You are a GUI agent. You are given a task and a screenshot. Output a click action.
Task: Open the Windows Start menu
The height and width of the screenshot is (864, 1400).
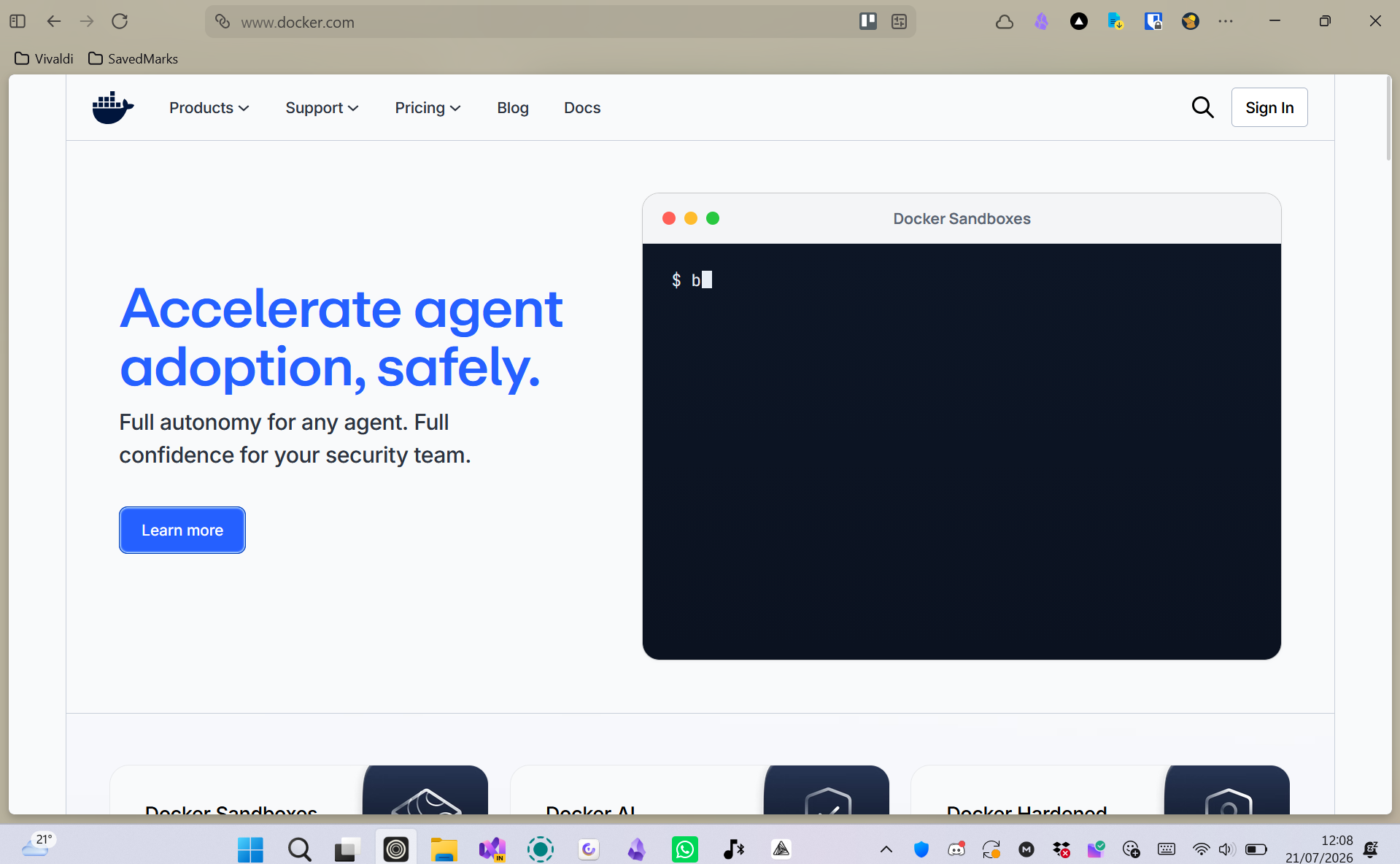(250, 849)
